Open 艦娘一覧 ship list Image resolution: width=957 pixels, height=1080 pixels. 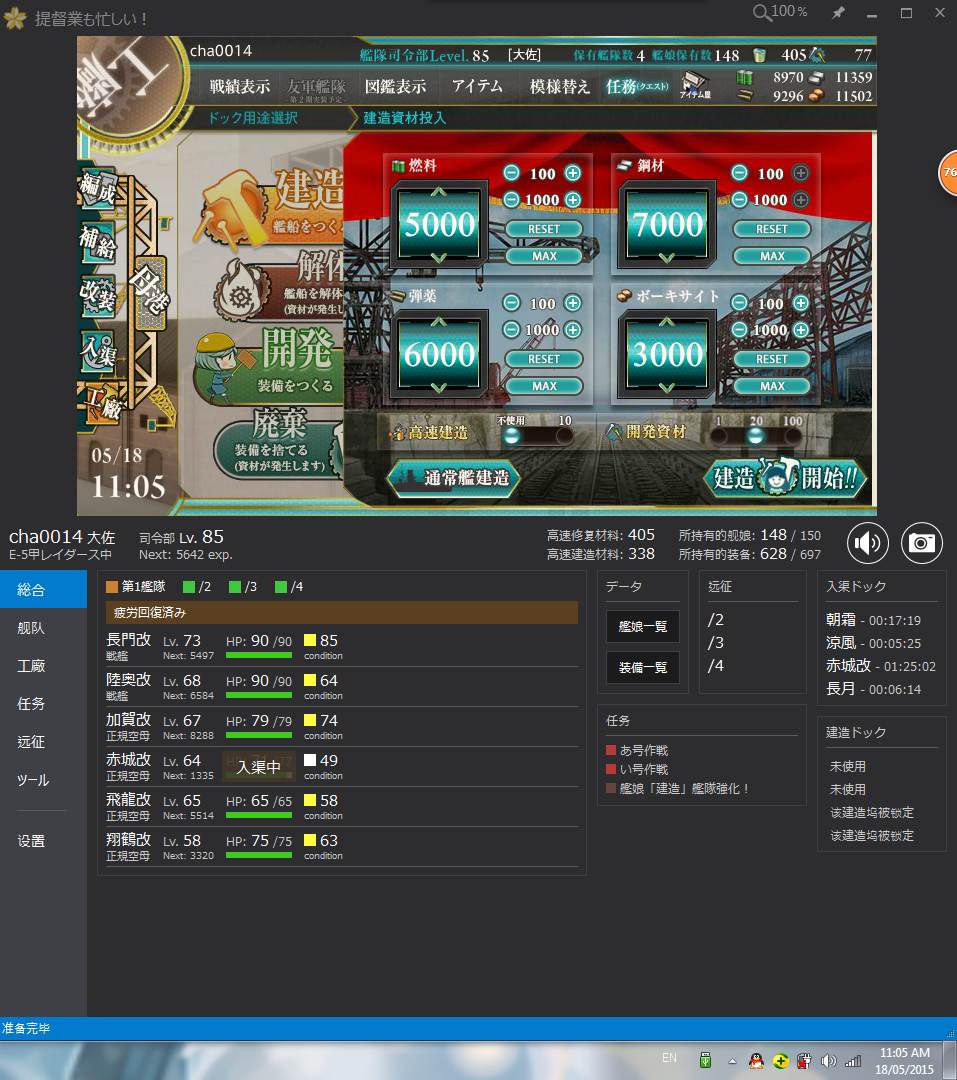pos(643,627)
